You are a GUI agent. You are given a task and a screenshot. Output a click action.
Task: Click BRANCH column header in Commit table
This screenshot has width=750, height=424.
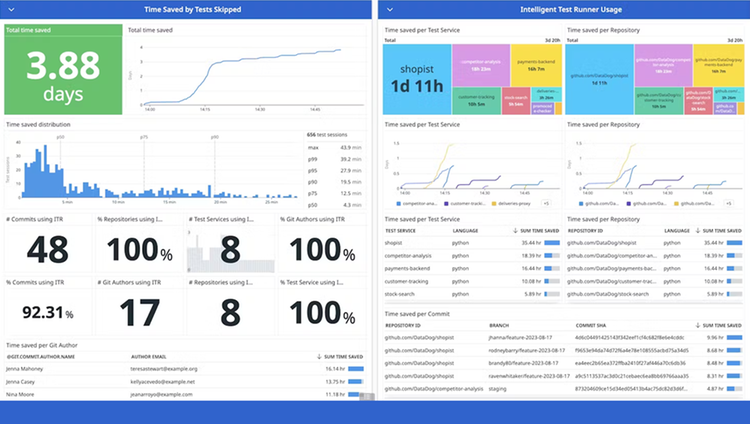(x=499, y=325)
